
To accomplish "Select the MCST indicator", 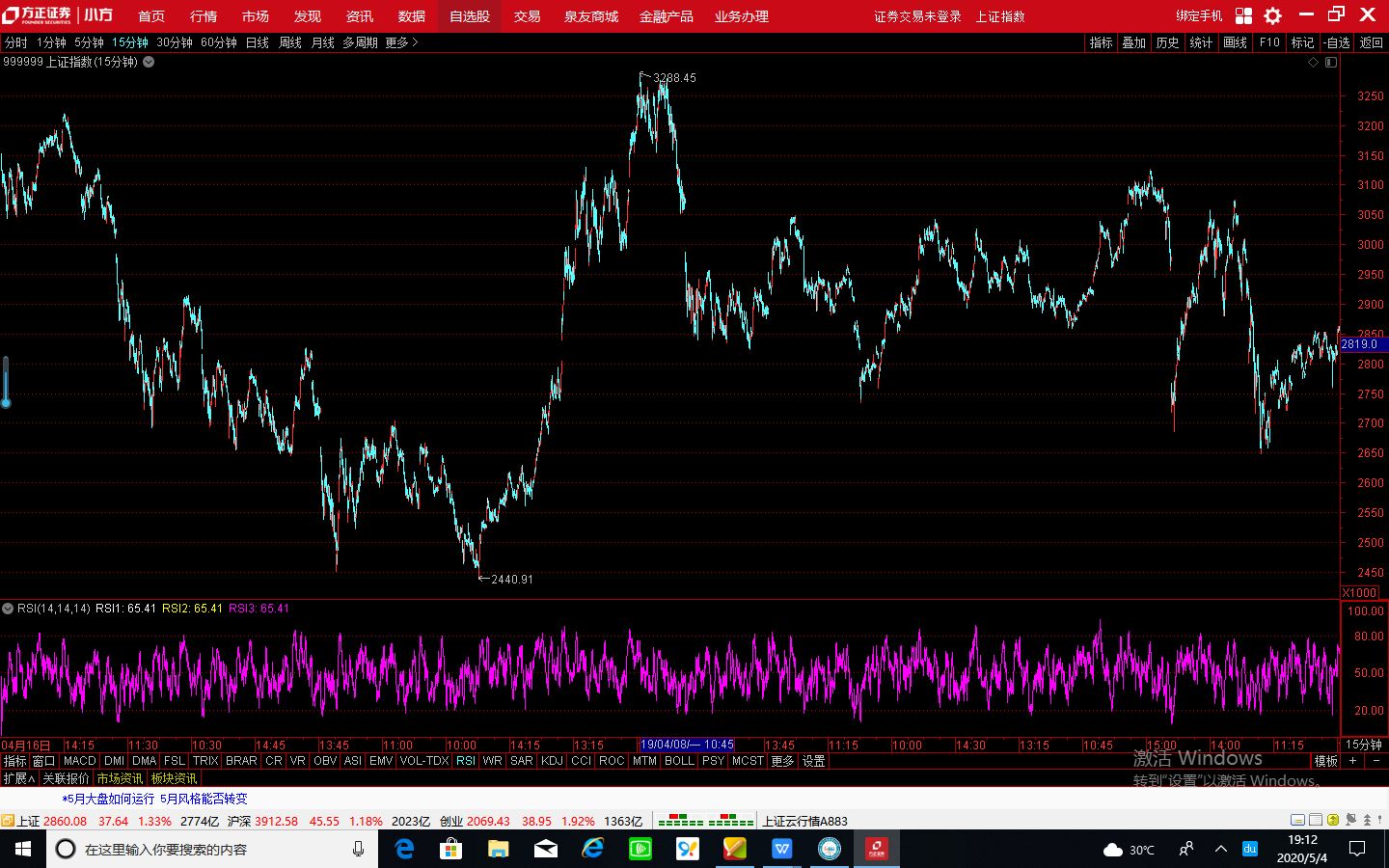I will coord(748,761).
